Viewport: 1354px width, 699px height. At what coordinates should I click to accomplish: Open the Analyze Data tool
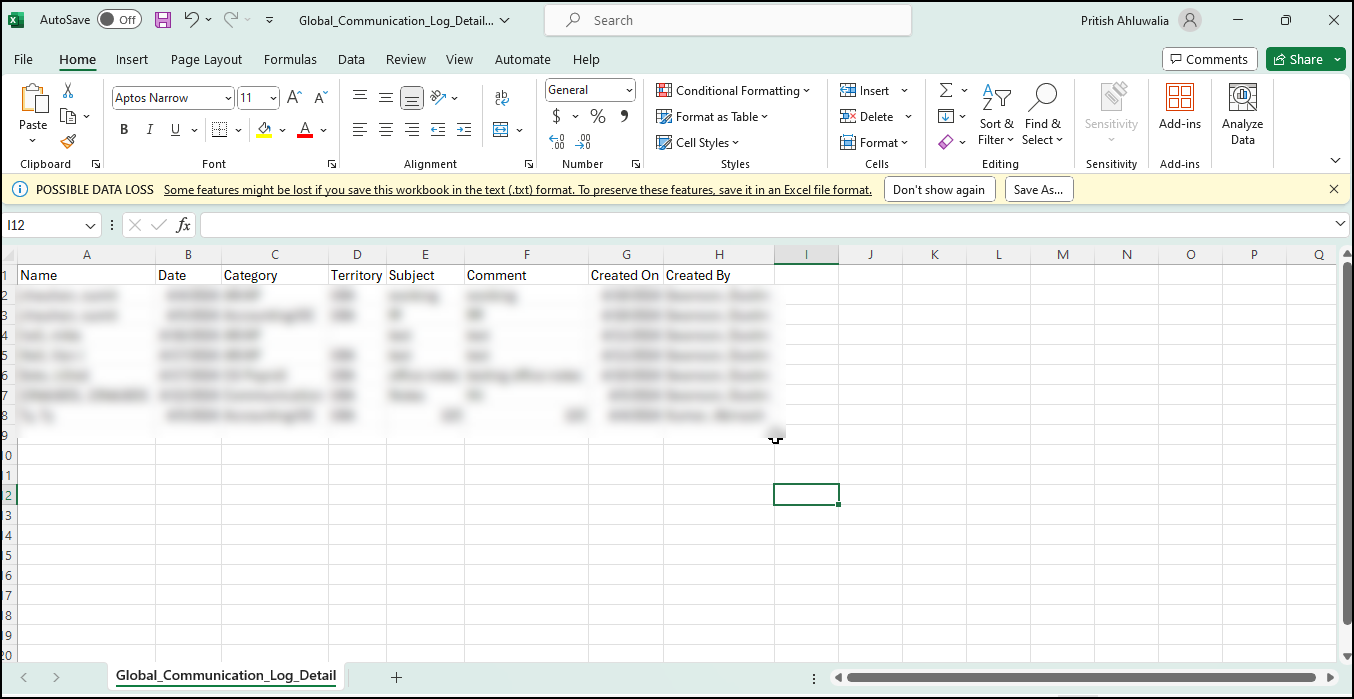point(1242,115)
